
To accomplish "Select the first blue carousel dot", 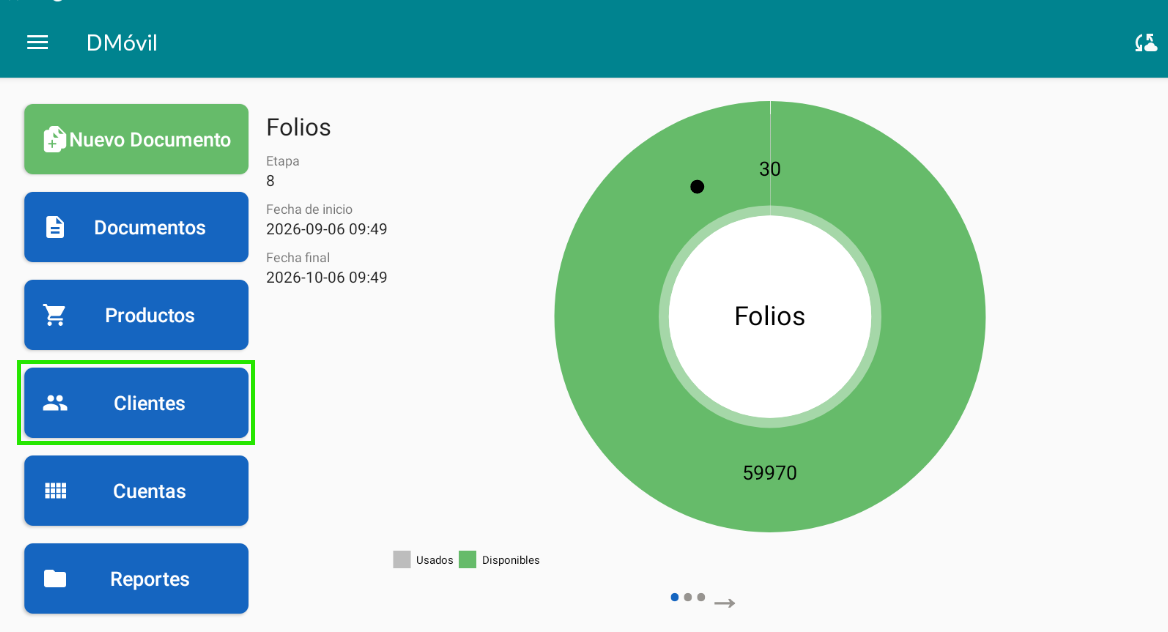I will point(675,597).
